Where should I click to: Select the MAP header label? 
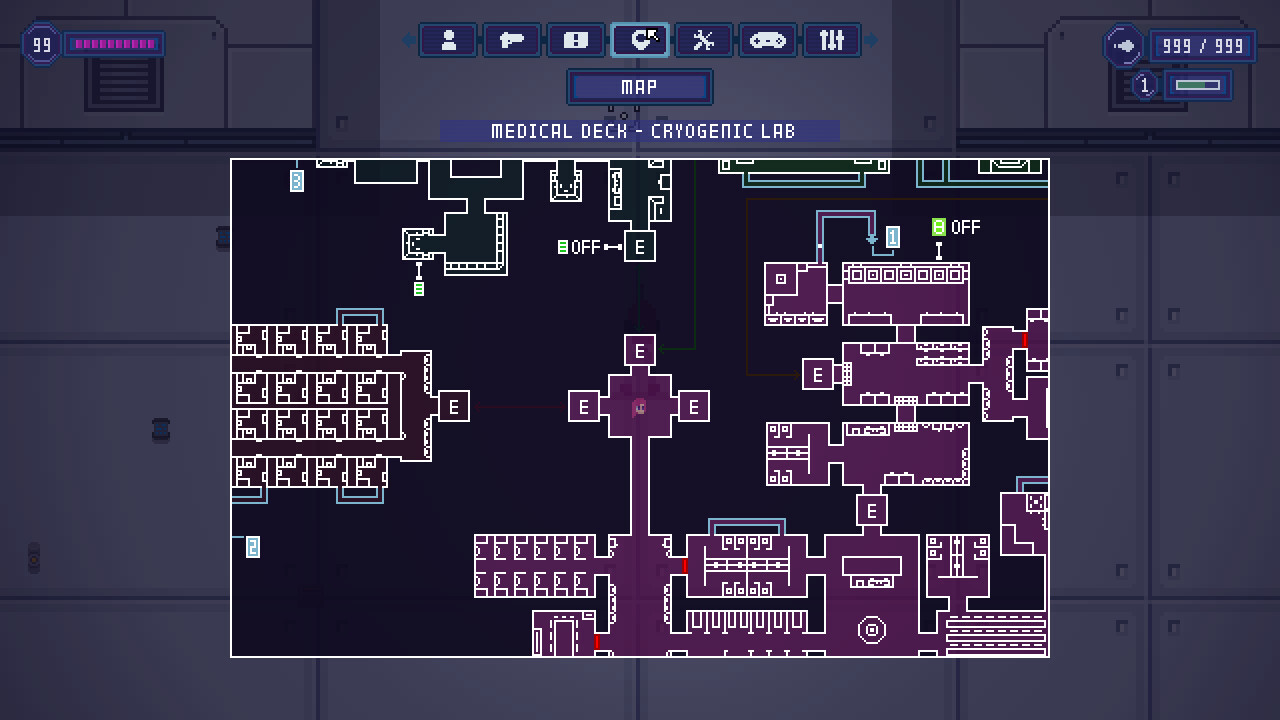[639, 87]
